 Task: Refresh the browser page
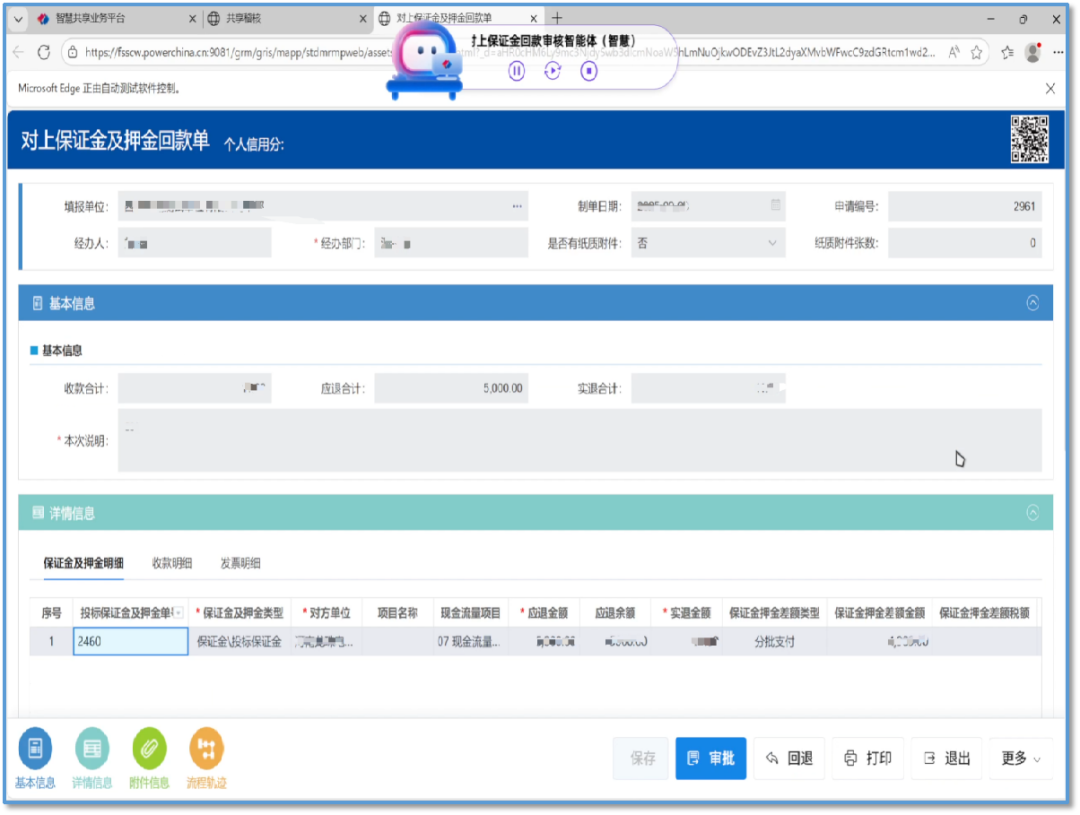44,52
